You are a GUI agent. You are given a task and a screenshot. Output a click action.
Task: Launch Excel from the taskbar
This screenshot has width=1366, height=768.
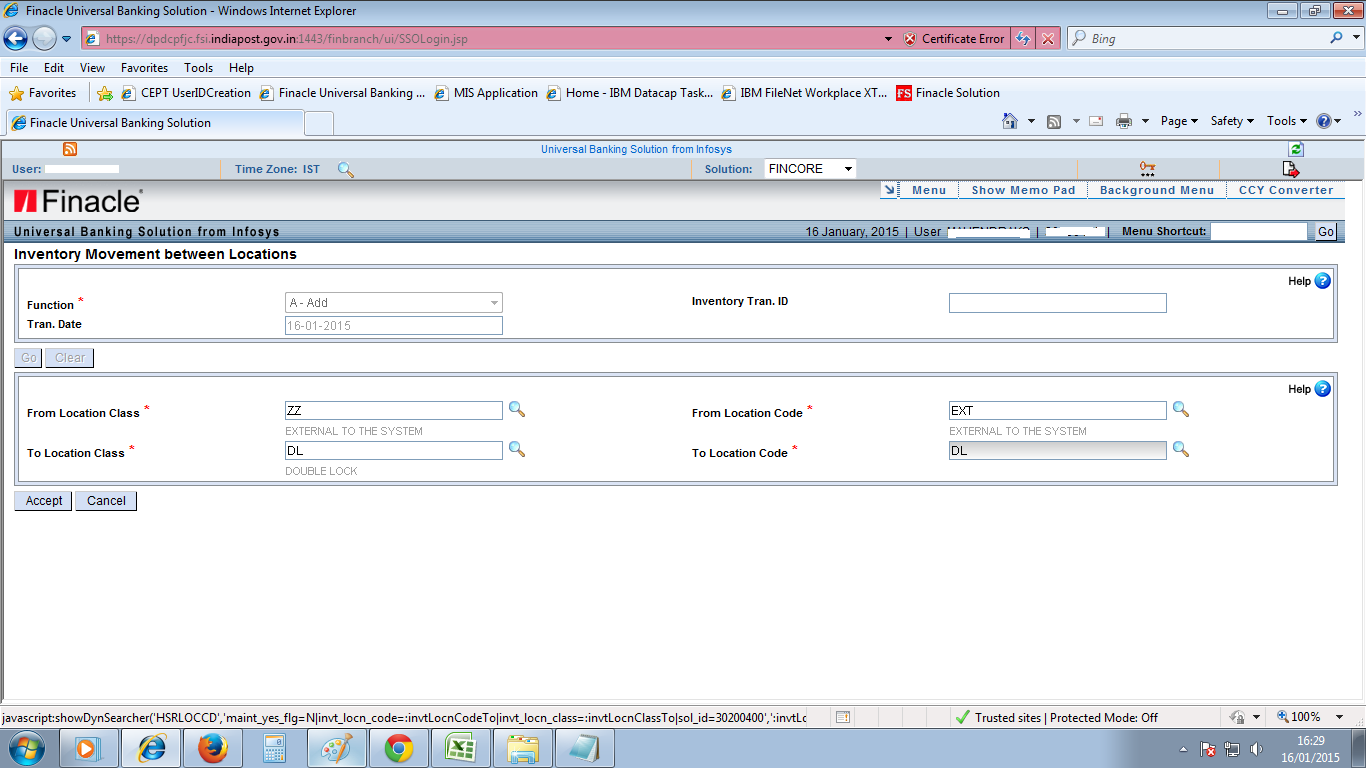460,747
